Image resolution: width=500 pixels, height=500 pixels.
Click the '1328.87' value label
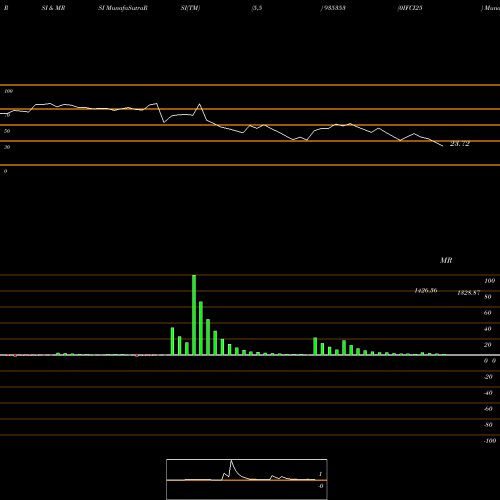(x=469, y=293)
